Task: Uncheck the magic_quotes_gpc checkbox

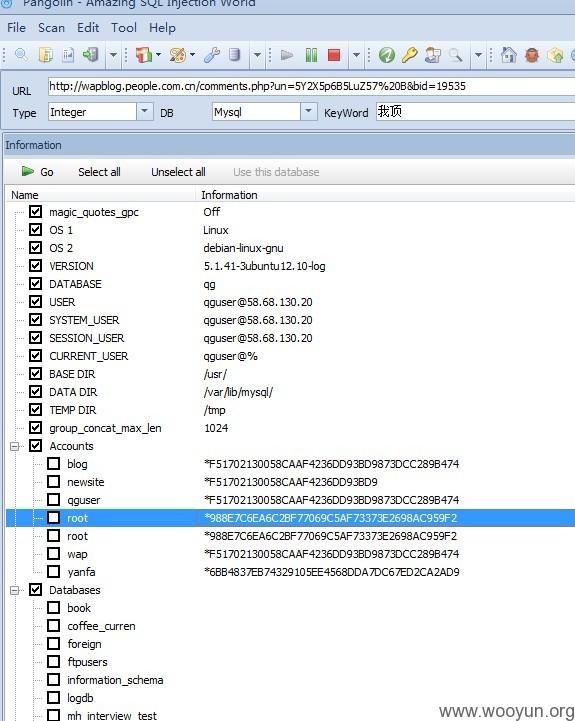Action: point(35,212)
